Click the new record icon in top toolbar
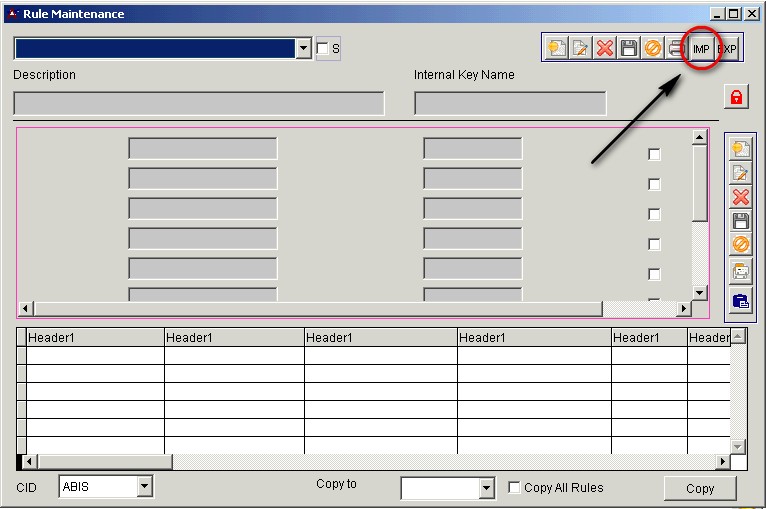 [x=557, y=48]
